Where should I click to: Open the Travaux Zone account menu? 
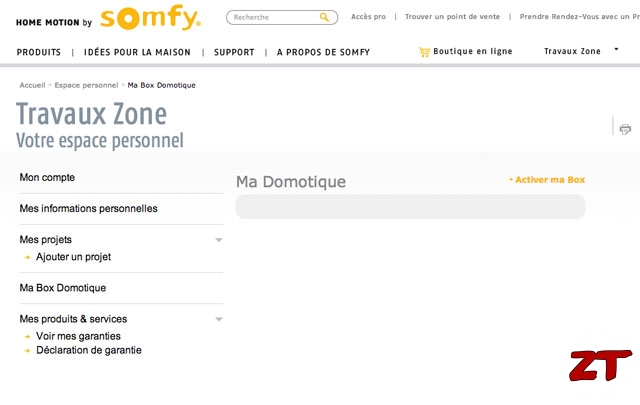tap(572, 51)
